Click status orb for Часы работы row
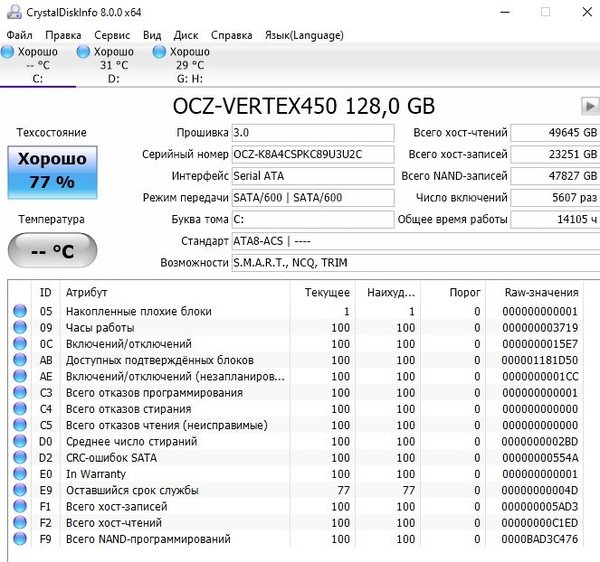The width and height of the screenshot is (600, 562). pos(19,328)
